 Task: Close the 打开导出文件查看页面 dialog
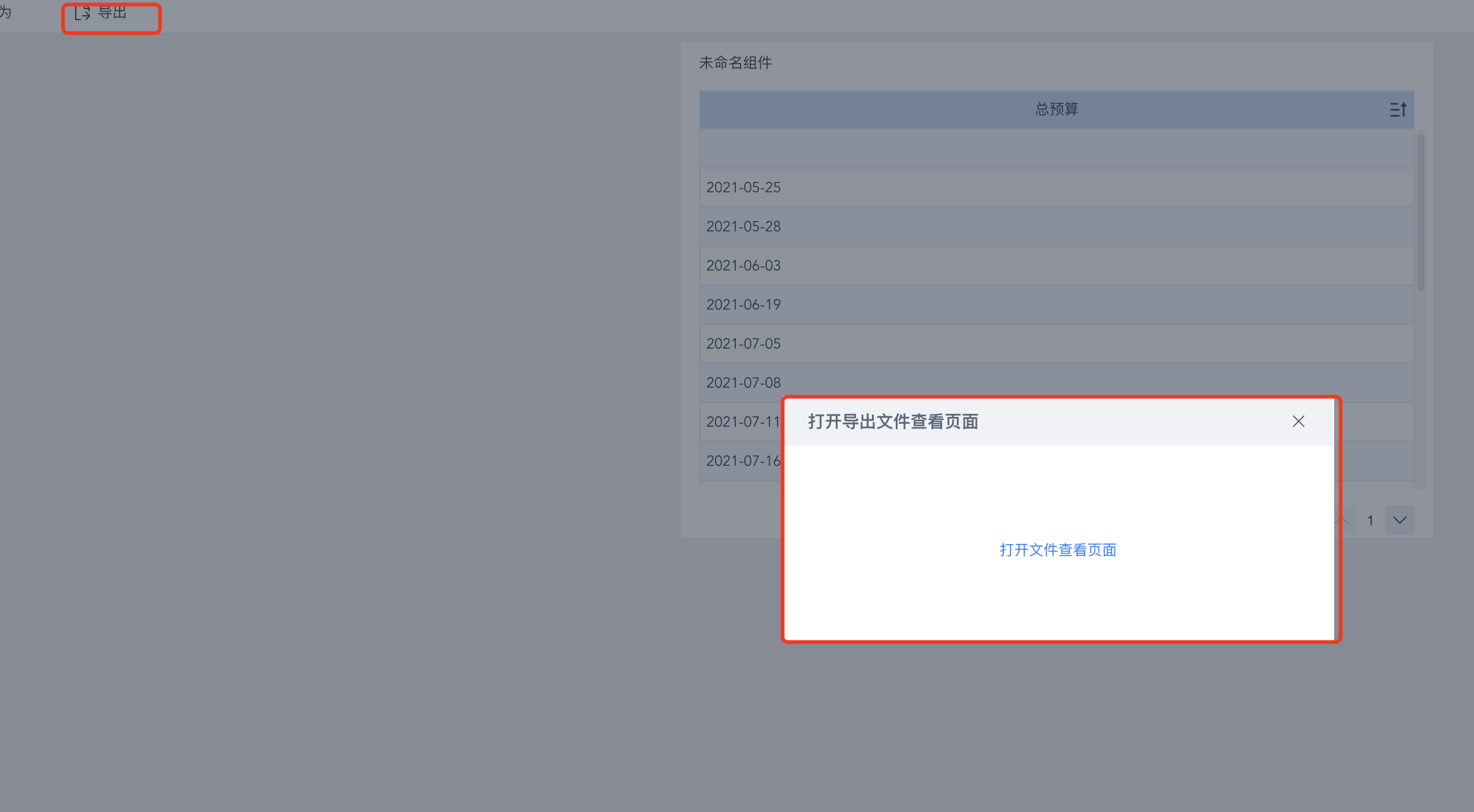pos(1298,421)
